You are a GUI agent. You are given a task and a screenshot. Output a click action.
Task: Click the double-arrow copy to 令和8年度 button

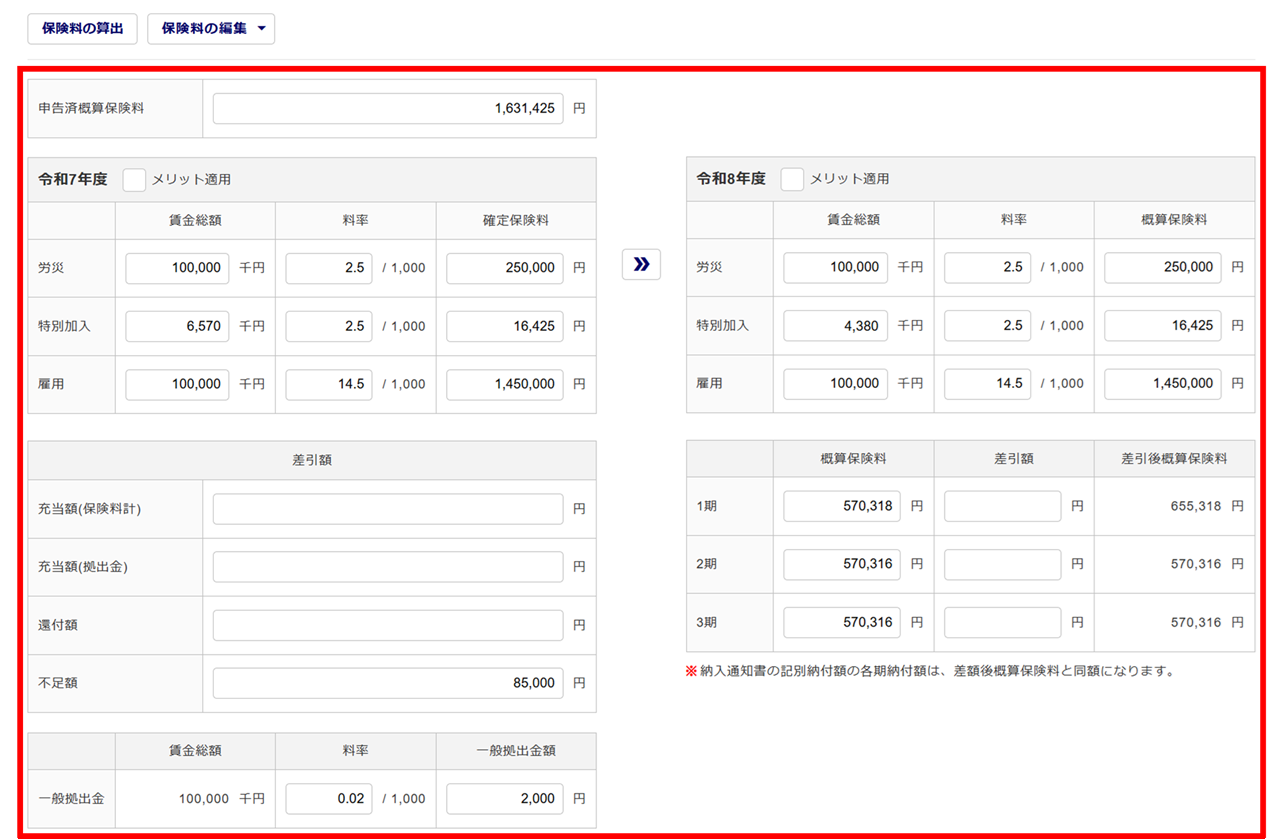tap(641, 264)
